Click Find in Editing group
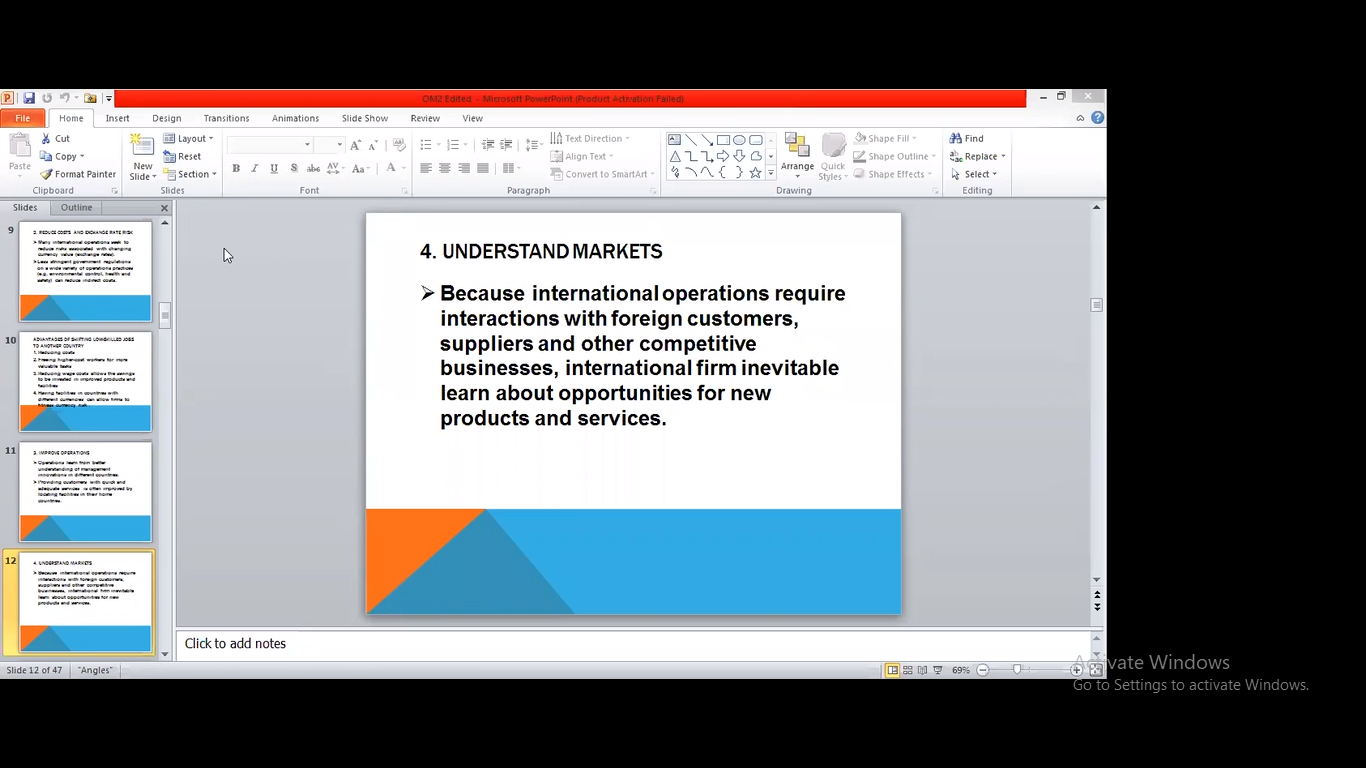The width and height of the screenshot is (1366, 768). 967,138
